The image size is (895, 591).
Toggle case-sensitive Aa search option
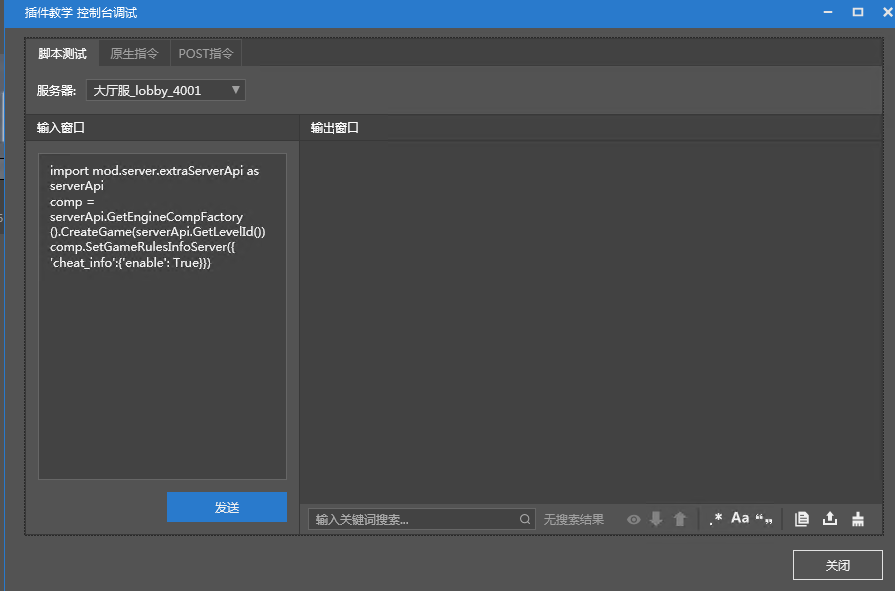click(740, 518)
